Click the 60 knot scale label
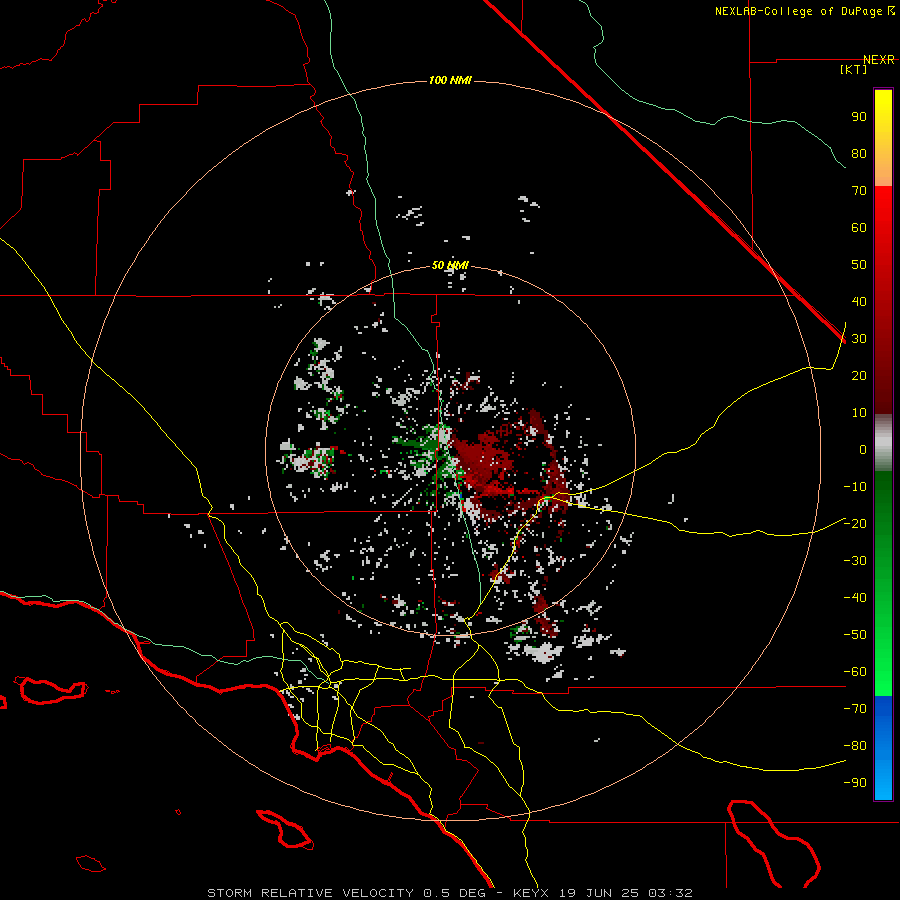The image size is (900, 900). point(859,228)
